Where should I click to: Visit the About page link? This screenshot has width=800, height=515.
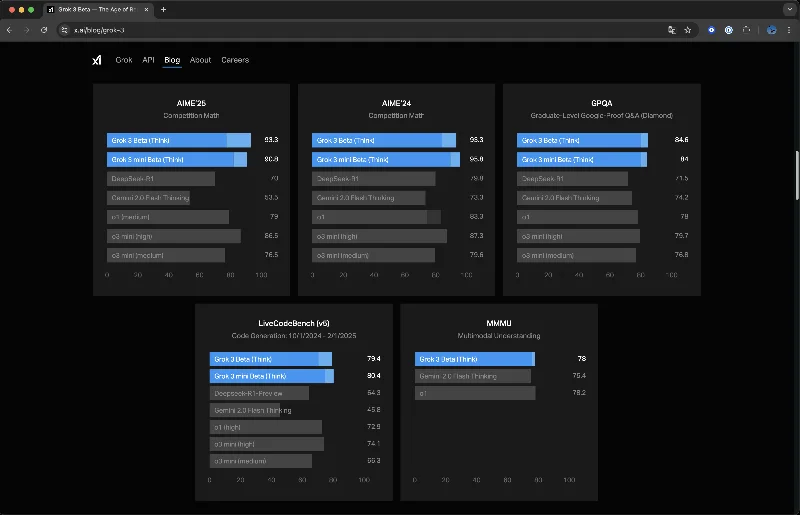(x=201, y=60)
